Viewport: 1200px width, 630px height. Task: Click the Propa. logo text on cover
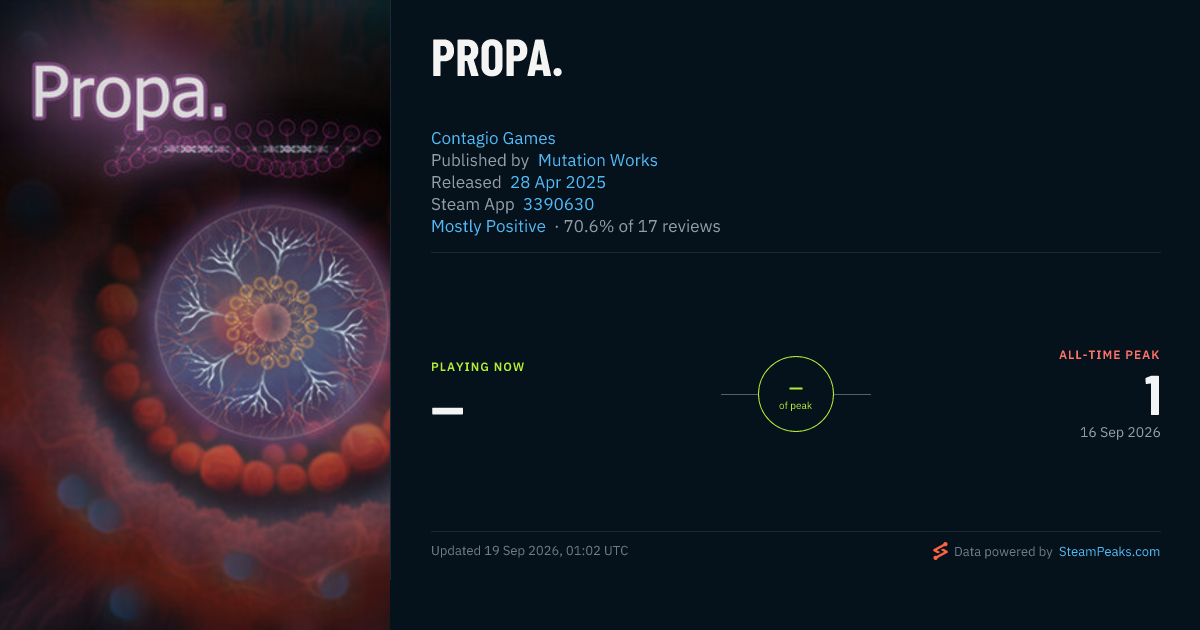(128, 91)
